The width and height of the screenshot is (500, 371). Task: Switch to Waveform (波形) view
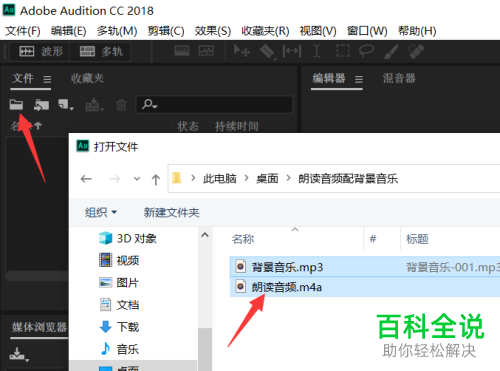click(40, 51)
